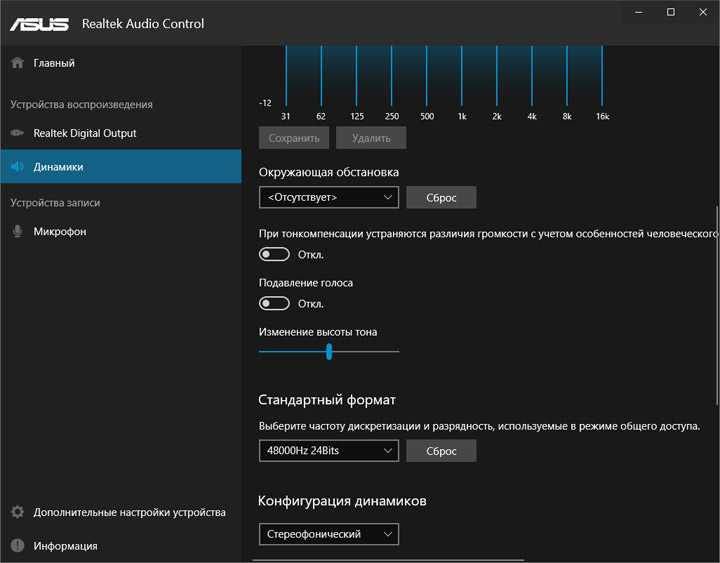
Task: Click the gear icon for additional device settings
Action: pos(17,512)
